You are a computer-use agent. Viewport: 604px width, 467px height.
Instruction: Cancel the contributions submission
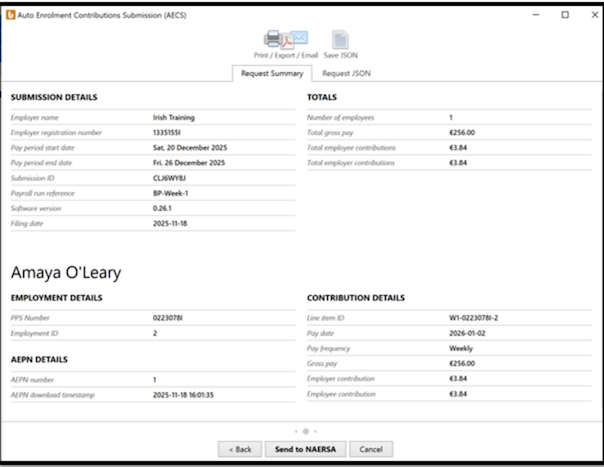(371, 449)
